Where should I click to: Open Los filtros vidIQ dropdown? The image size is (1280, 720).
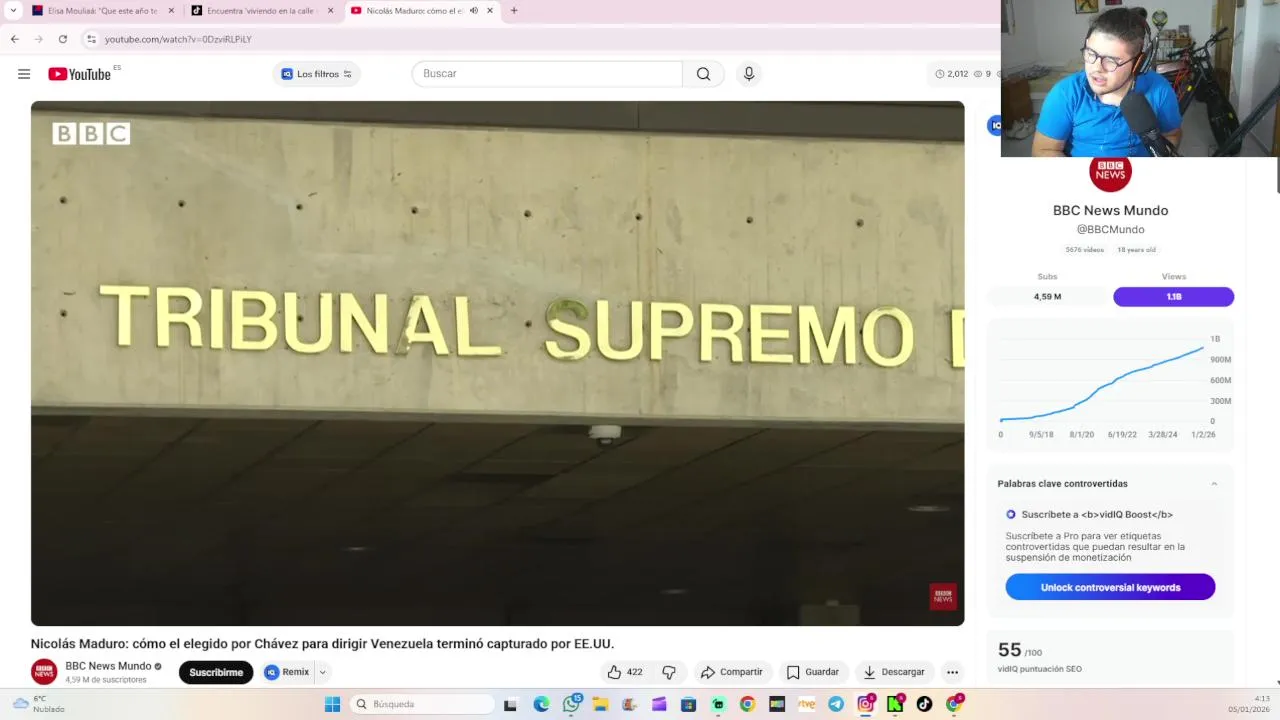click(316, 74)
